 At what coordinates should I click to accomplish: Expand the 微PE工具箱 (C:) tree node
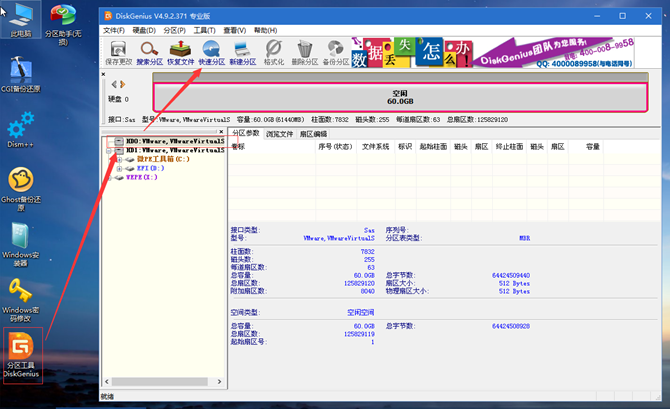click(x=120, y=159)
